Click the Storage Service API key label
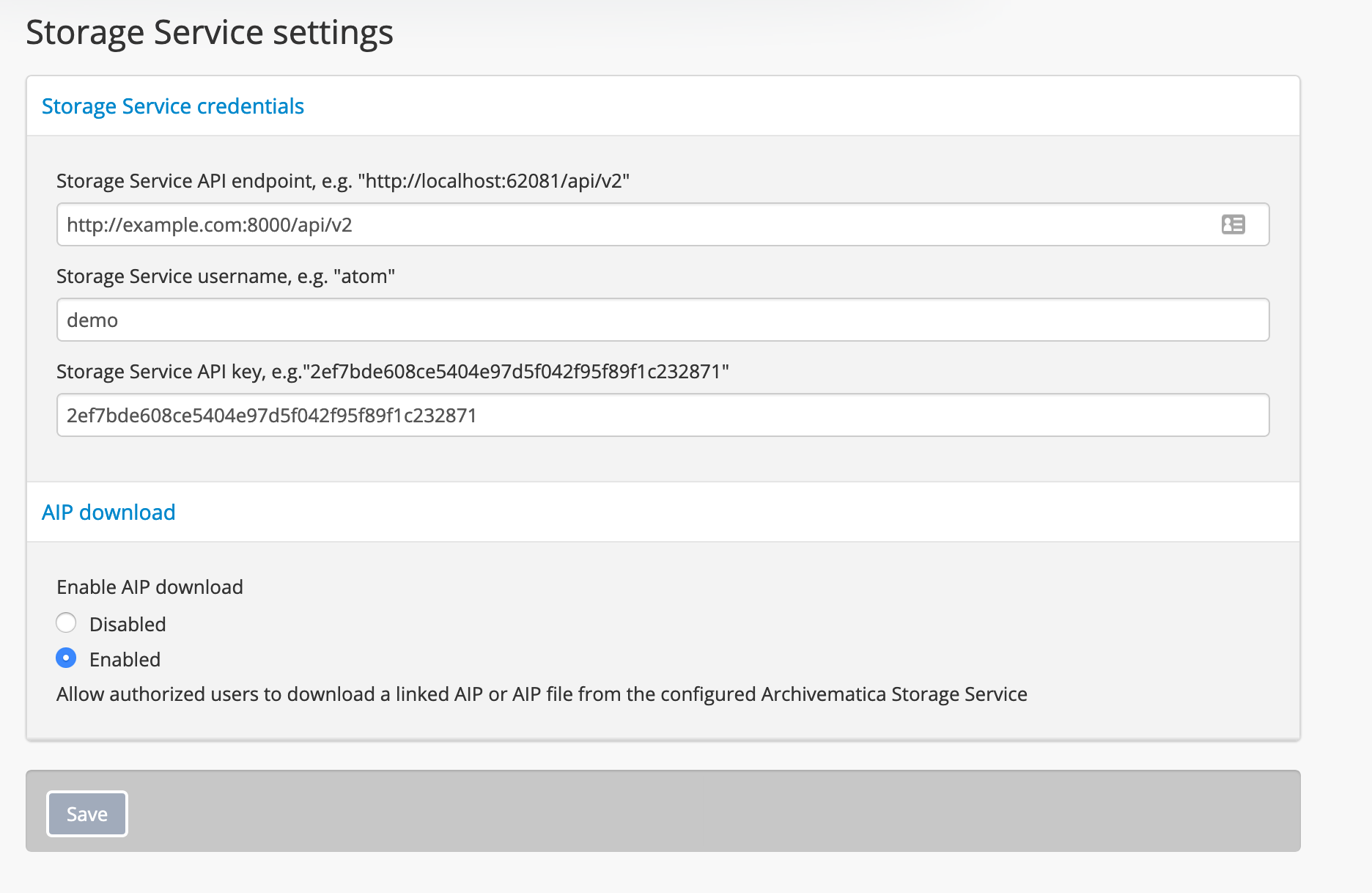 tap(392, 372)
